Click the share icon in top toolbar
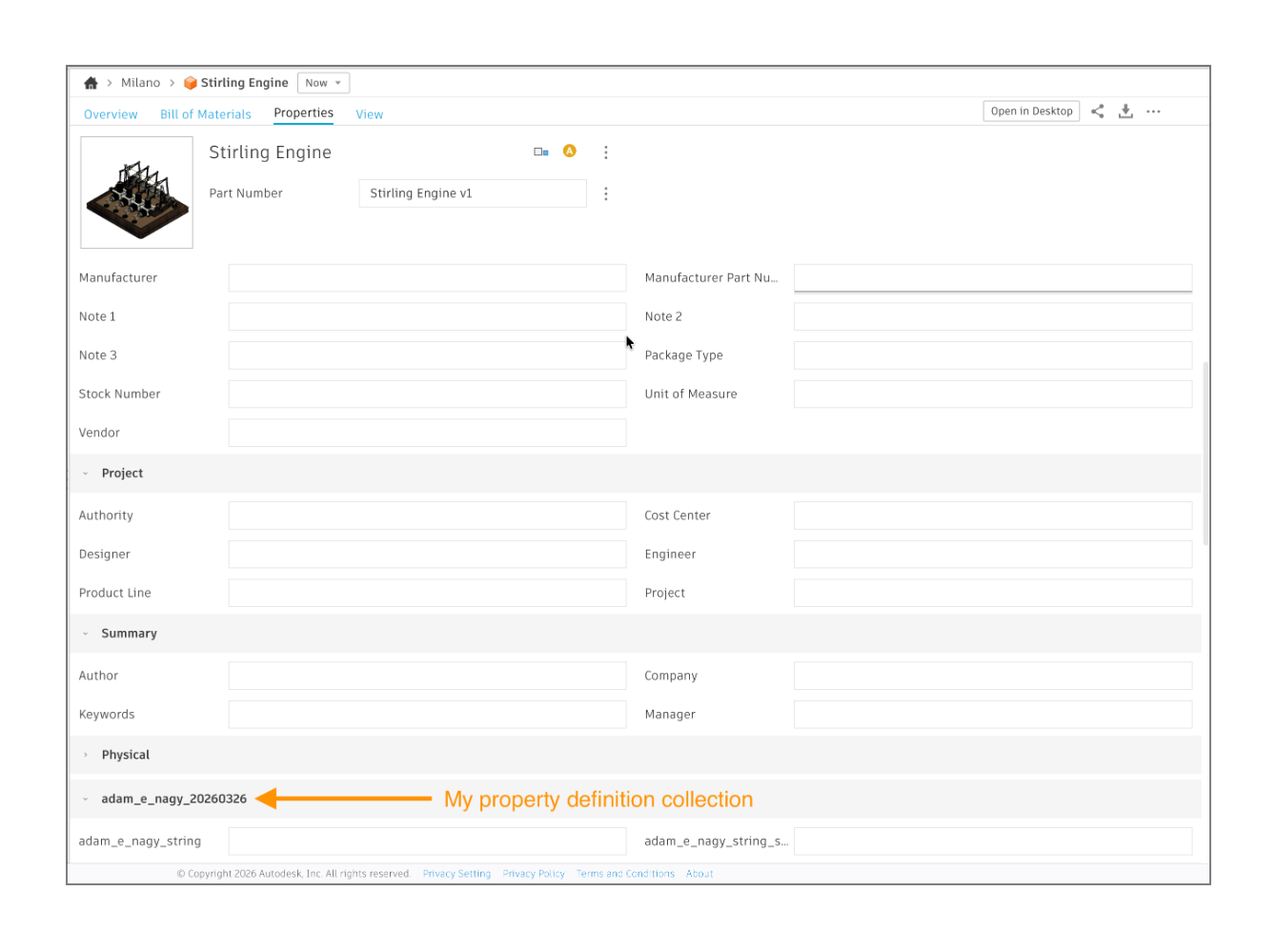1277x952 pixels. tap(1098, 111)
